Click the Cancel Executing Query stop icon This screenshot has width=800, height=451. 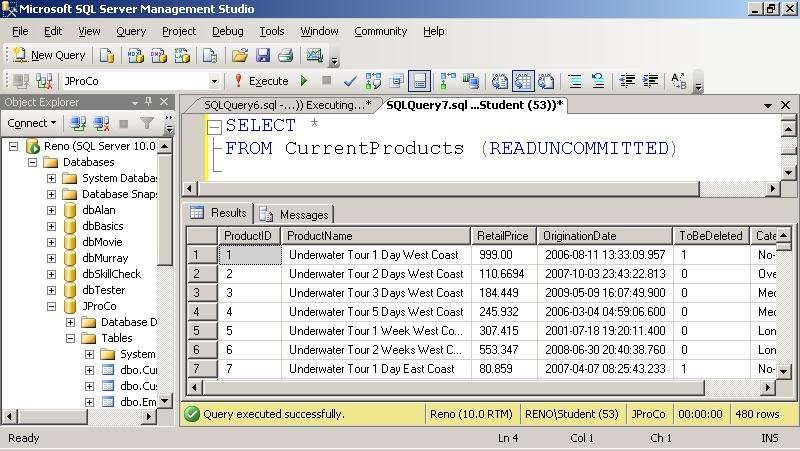pos(327,81)
